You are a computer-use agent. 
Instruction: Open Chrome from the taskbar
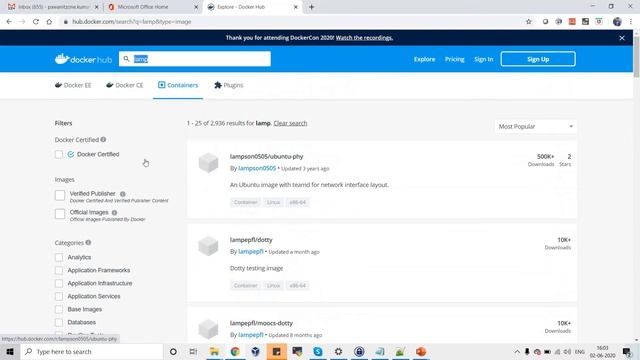pos(235,351)
